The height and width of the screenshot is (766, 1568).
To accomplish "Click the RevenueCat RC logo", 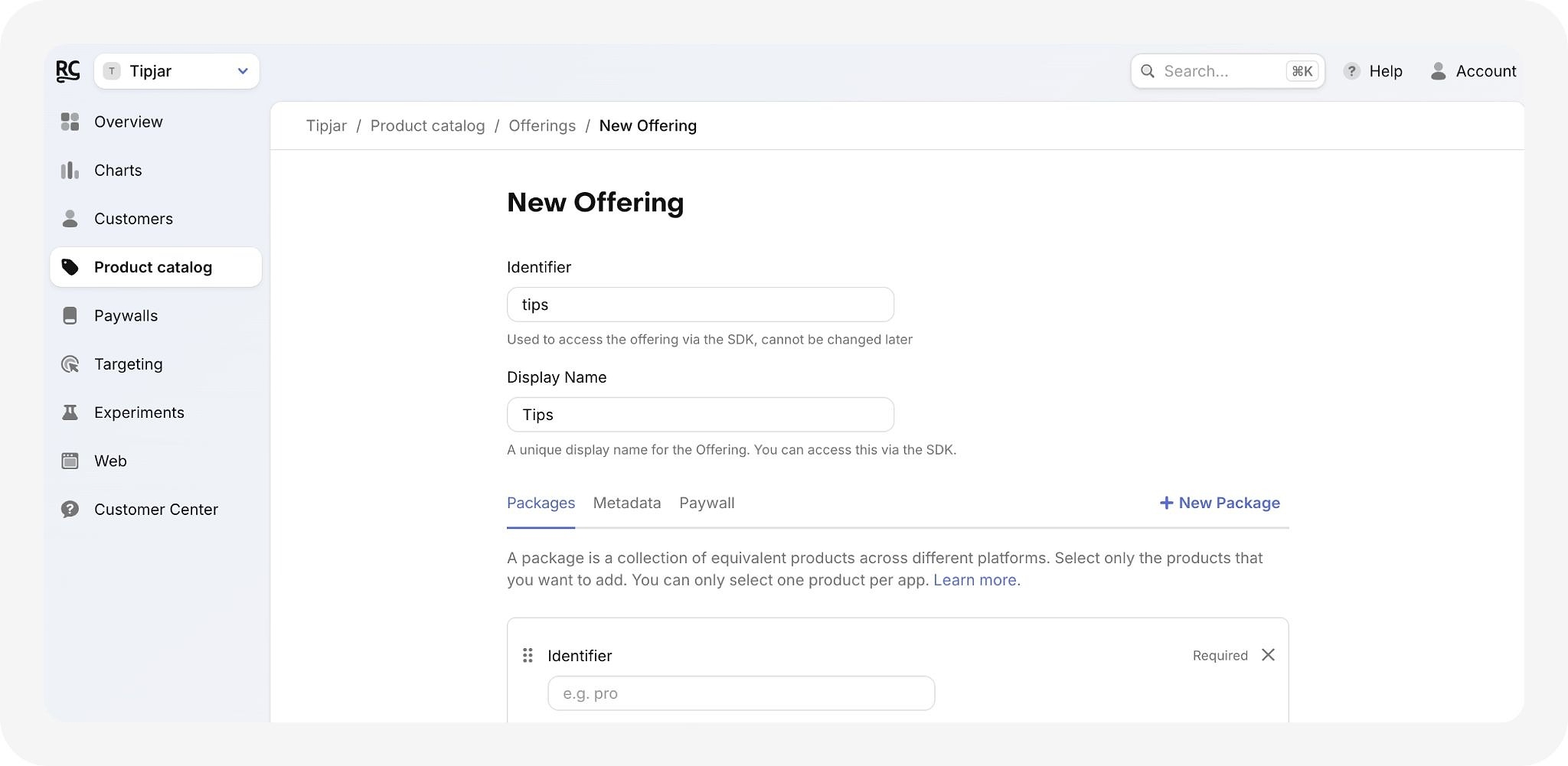I will (x=68, y=71).
